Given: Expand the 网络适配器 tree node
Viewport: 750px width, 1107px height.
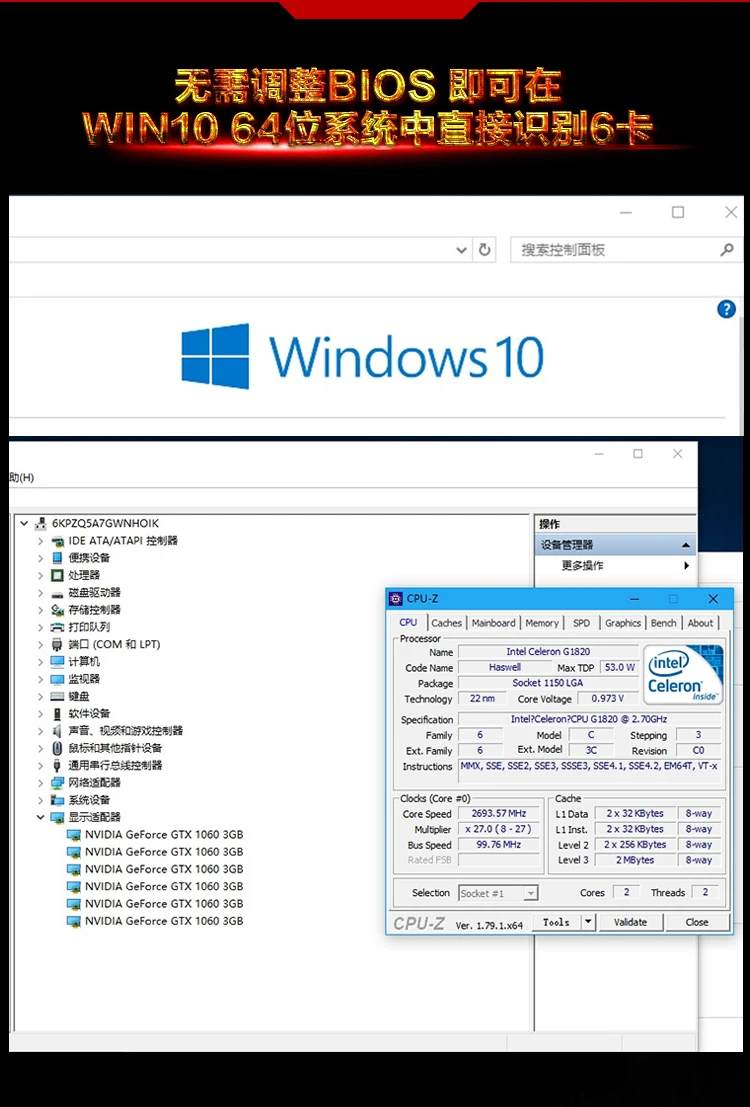Looking at the screenshot, I should tap(40, 783).
